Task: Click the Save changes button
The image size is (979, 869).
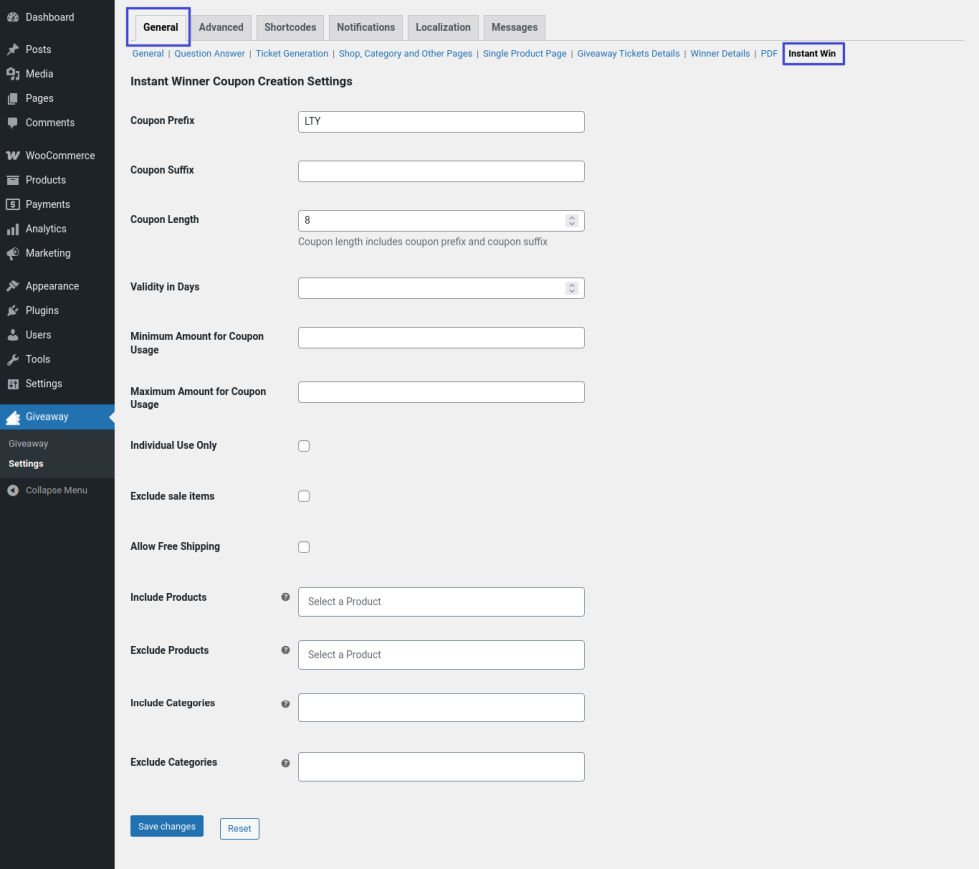Action: pyautogui.click(x=167, y=826)
